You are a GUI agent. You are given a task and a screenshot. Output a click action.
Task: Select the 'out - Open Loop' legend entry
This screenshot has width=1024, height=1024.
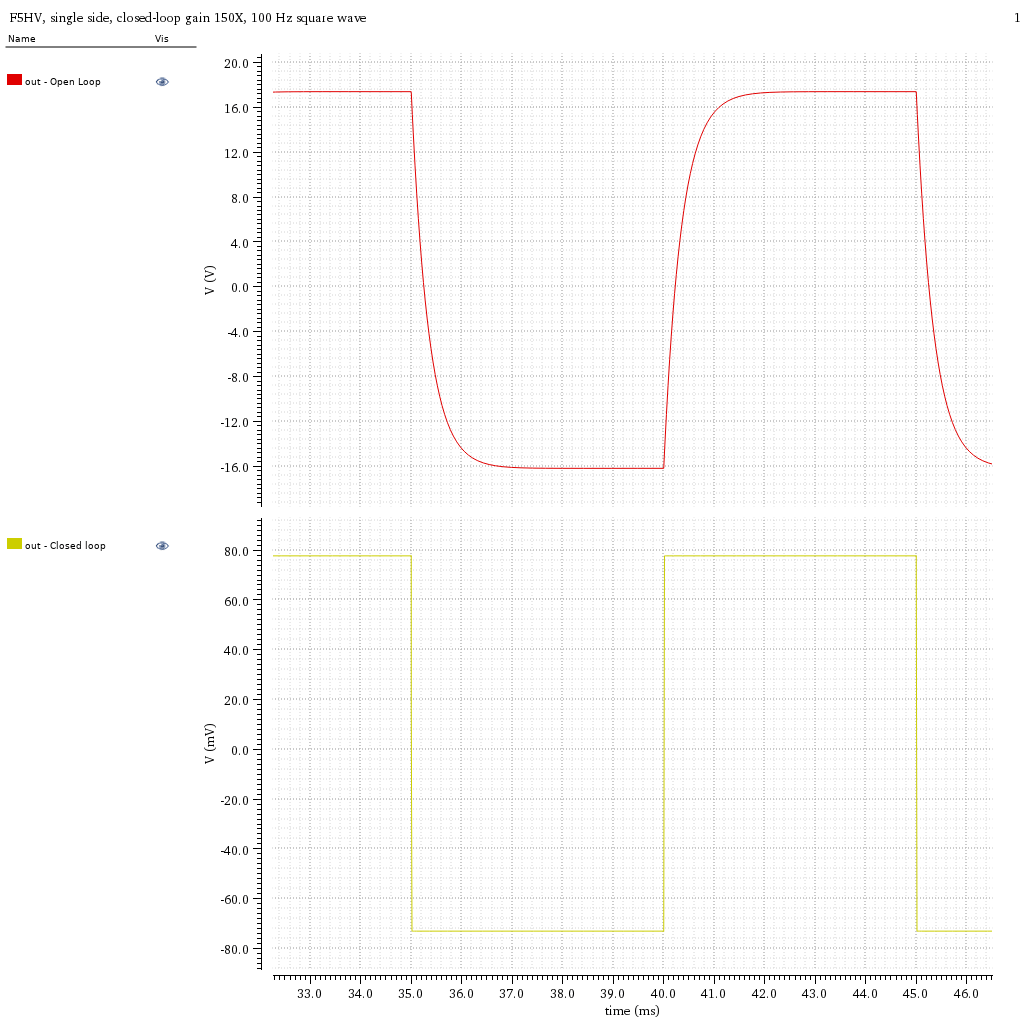click(x=63, y=82)
